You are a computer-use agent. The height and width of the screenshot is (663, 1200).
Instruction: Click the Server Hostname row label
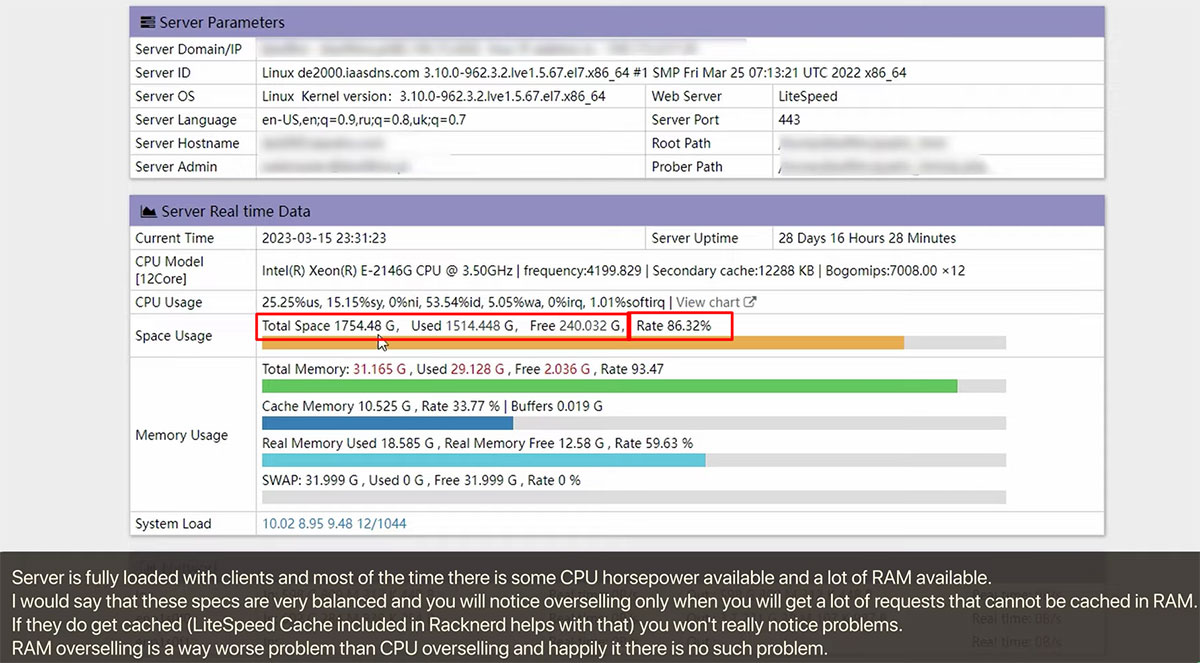click(x=187, y=143)
